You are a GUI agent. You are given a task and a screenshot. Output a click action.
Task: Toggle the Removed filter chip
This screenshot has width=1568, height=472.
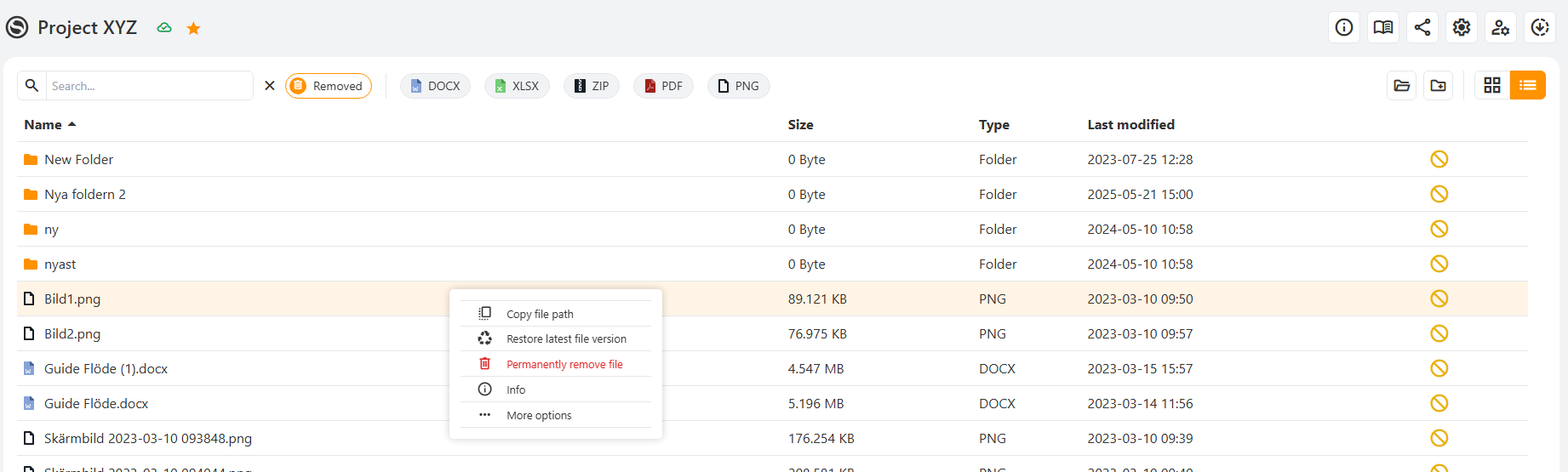(x=329, y=86)
